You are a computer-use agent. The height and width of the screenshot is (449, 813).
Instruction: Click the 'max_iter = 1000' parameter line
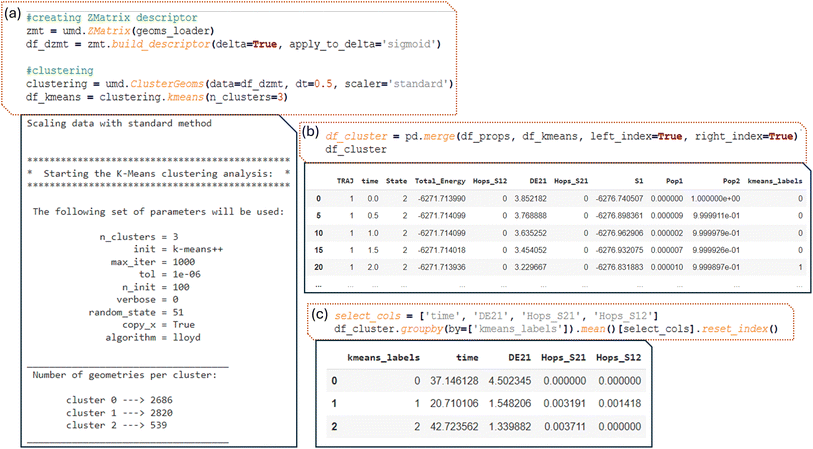153,262
